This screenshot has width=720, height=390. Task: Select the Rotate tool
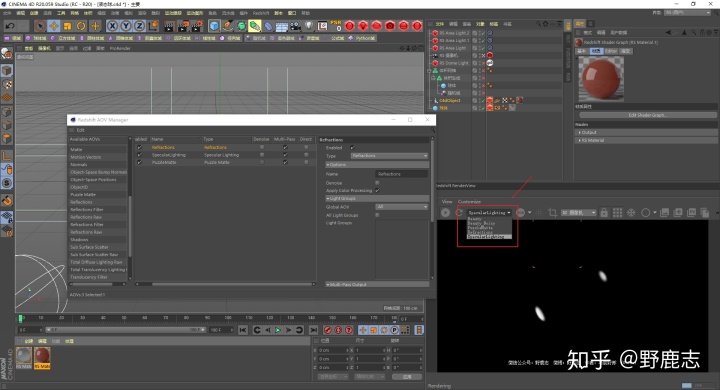point(81,26)
